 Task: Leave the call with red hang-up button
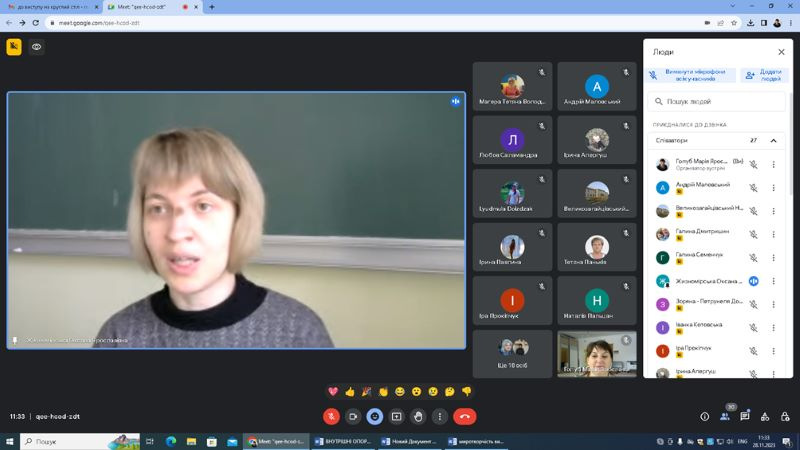[x=464, y=416]
